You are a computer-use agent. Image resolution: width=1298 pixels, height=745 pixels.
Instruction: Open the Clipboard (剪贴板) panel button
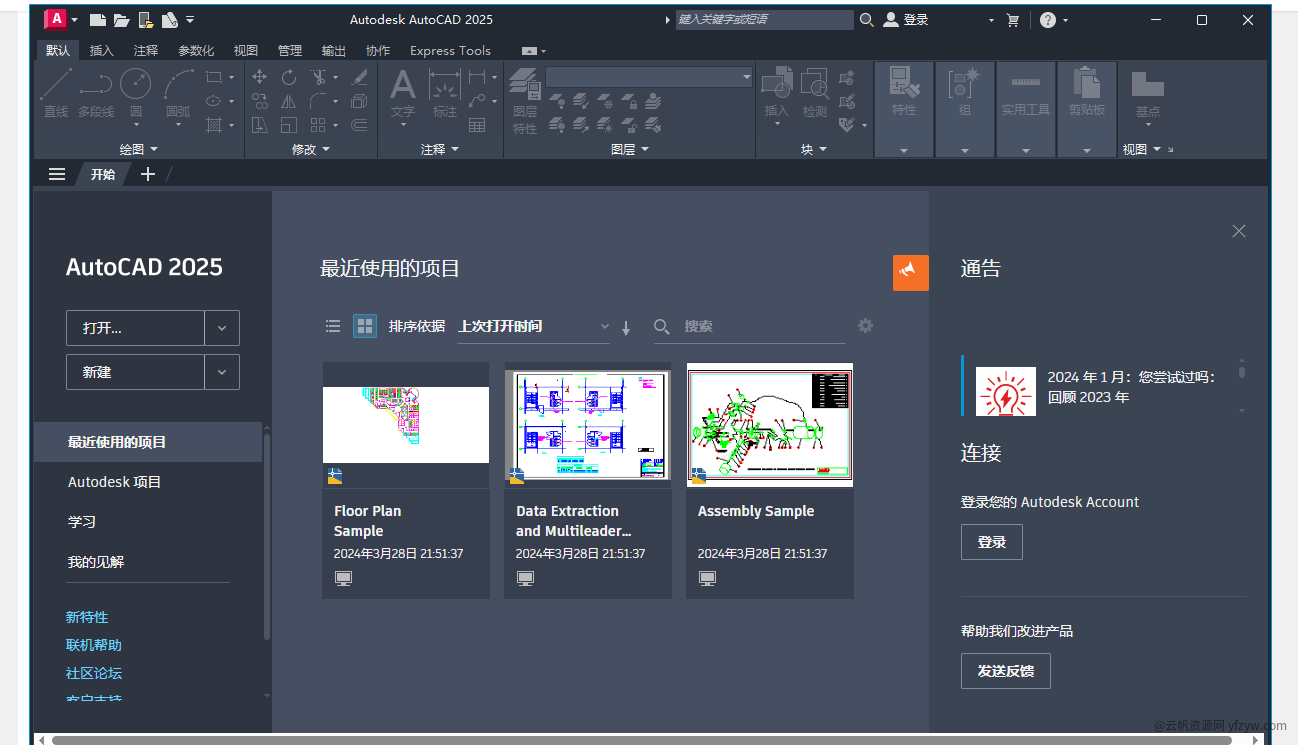[x=1086, y=108]
